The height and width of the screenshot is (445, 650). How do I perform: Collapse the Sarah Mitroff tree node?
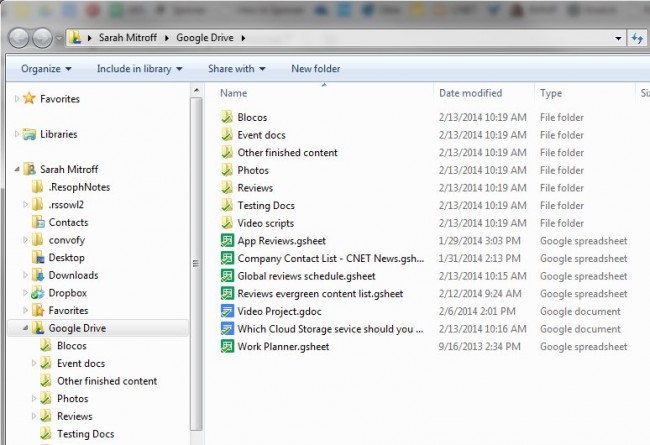17,169
